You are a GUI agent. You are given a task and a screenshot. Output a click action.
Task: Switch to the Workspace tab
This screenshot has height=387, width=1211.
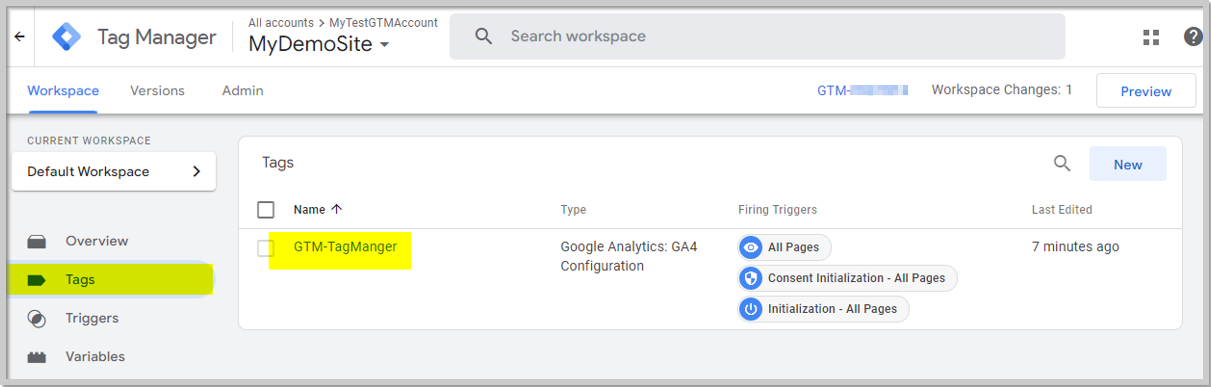(63, 90)
